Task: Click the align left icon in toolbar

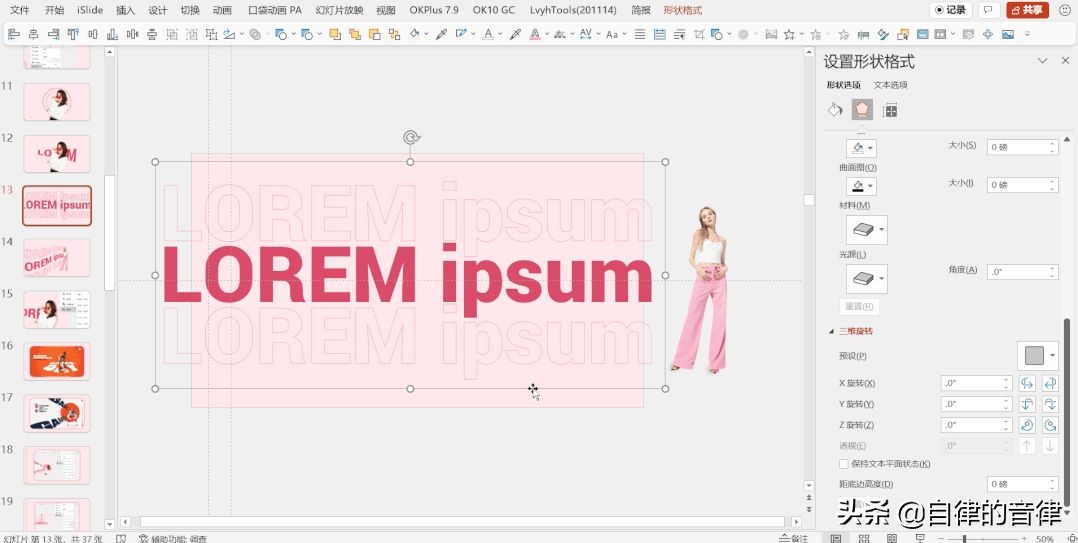Action: coord(14,34)
